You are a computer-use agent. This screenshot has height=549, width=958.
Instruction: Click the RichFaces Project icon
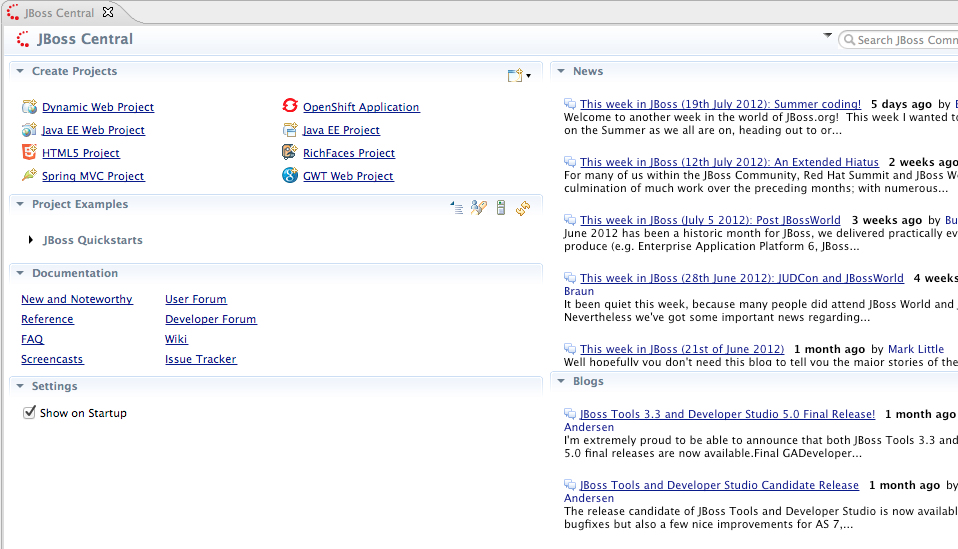click(290, 152)
